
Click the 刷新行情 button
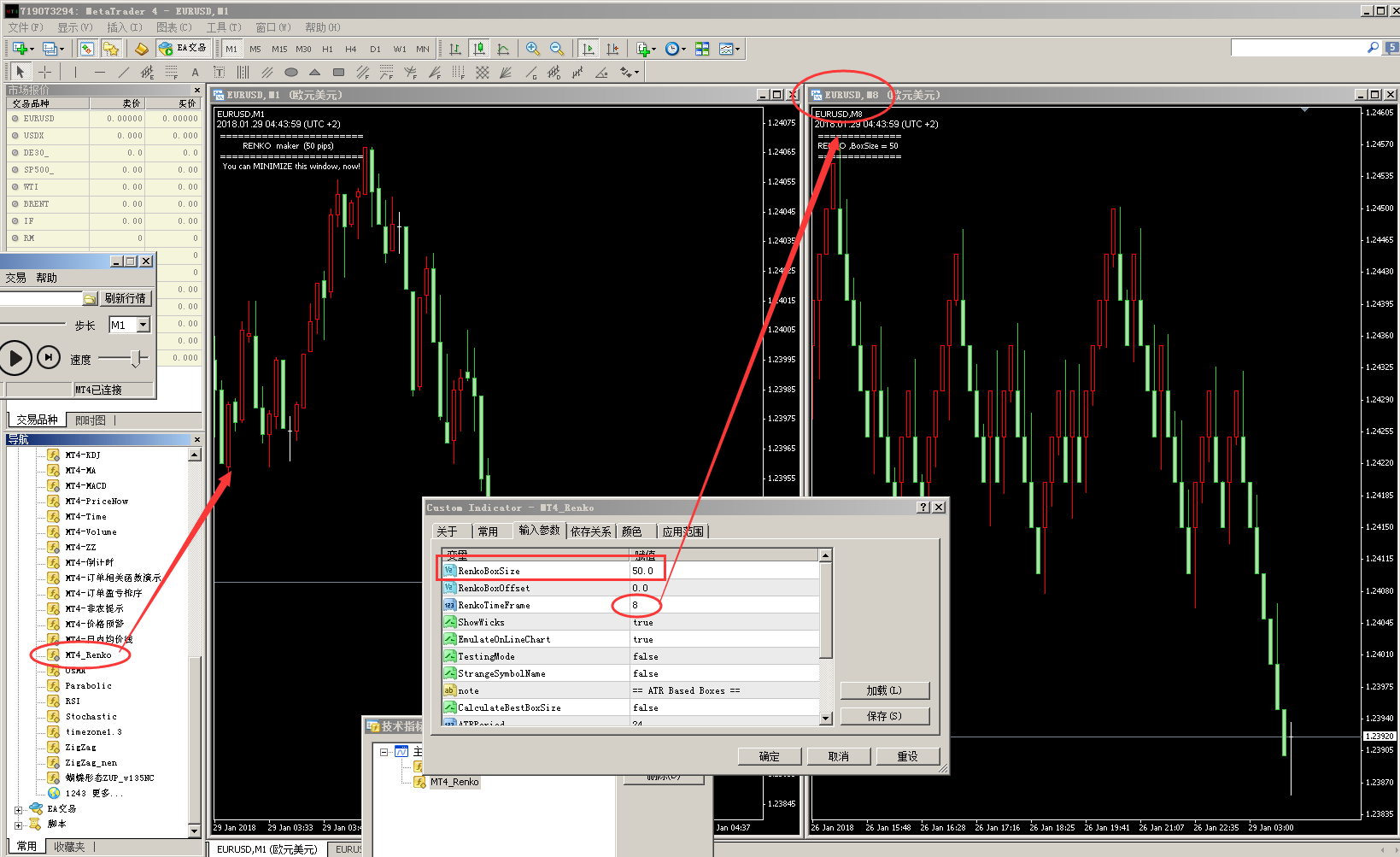coord(126,298)
